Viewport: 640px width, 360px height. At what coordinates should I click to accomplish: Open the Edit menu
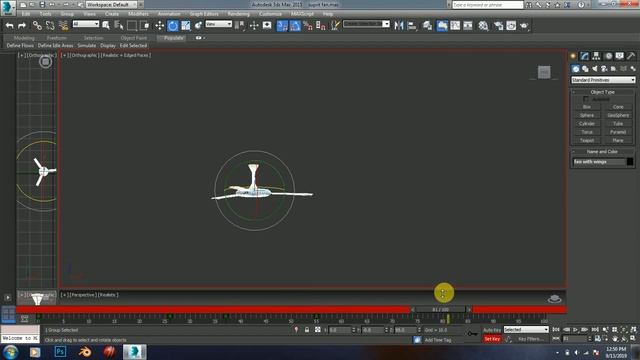click(x=26, y=13)
